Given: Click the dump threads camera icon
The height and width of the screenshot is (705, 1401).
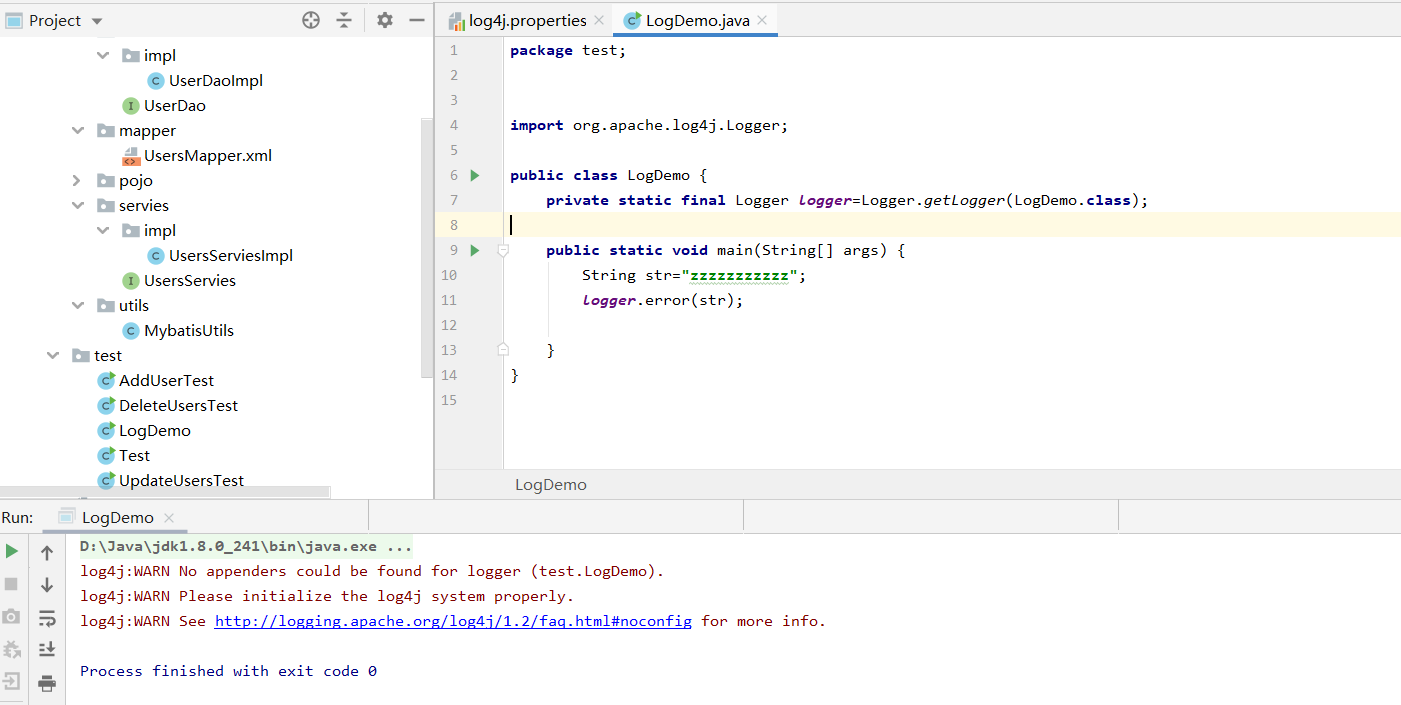Looking at the screenshot, I should [x=12, y=617].
